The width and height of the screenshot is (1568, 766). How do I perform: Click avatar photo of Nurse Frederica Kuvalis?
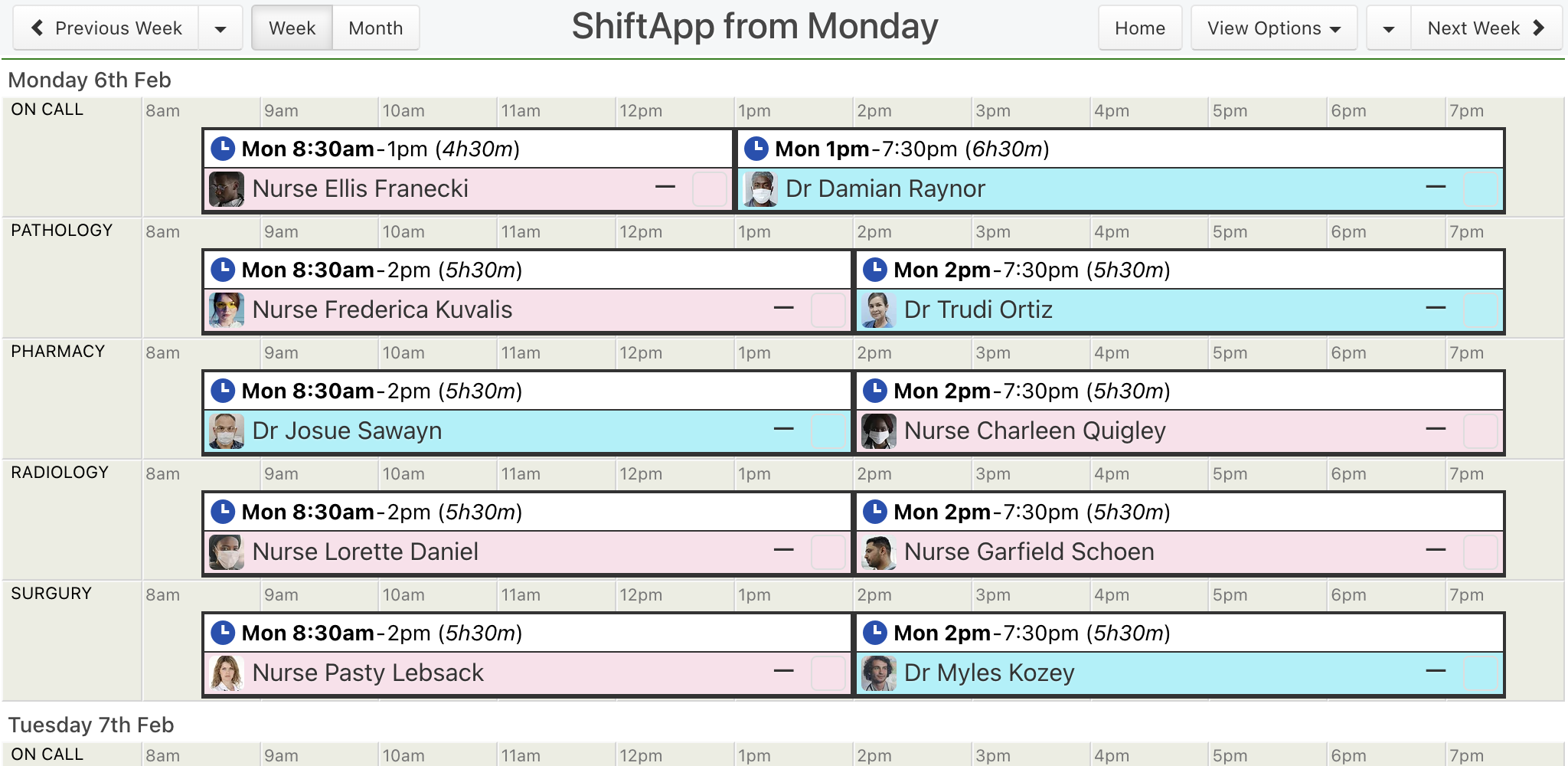pos(227,310)
